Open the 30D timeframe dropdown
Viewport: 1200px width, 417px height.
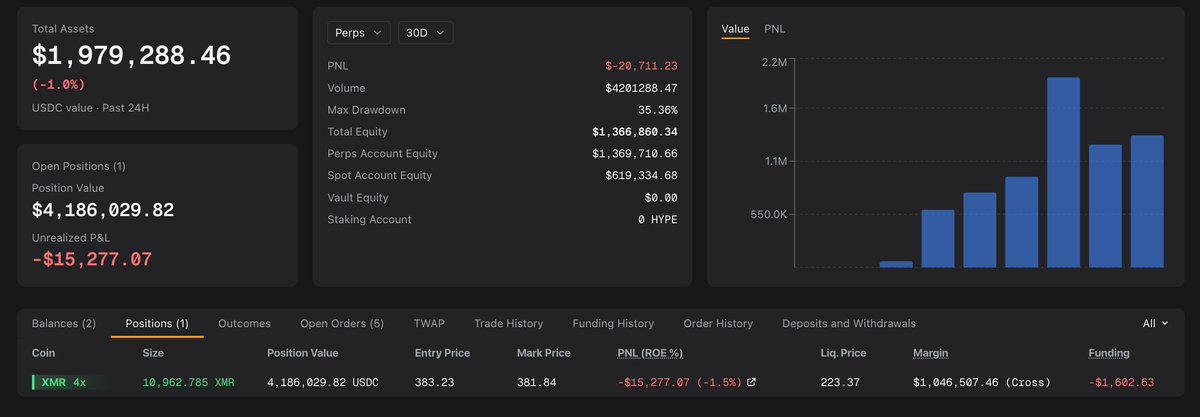pyautogui.click(x=426, y=32)
